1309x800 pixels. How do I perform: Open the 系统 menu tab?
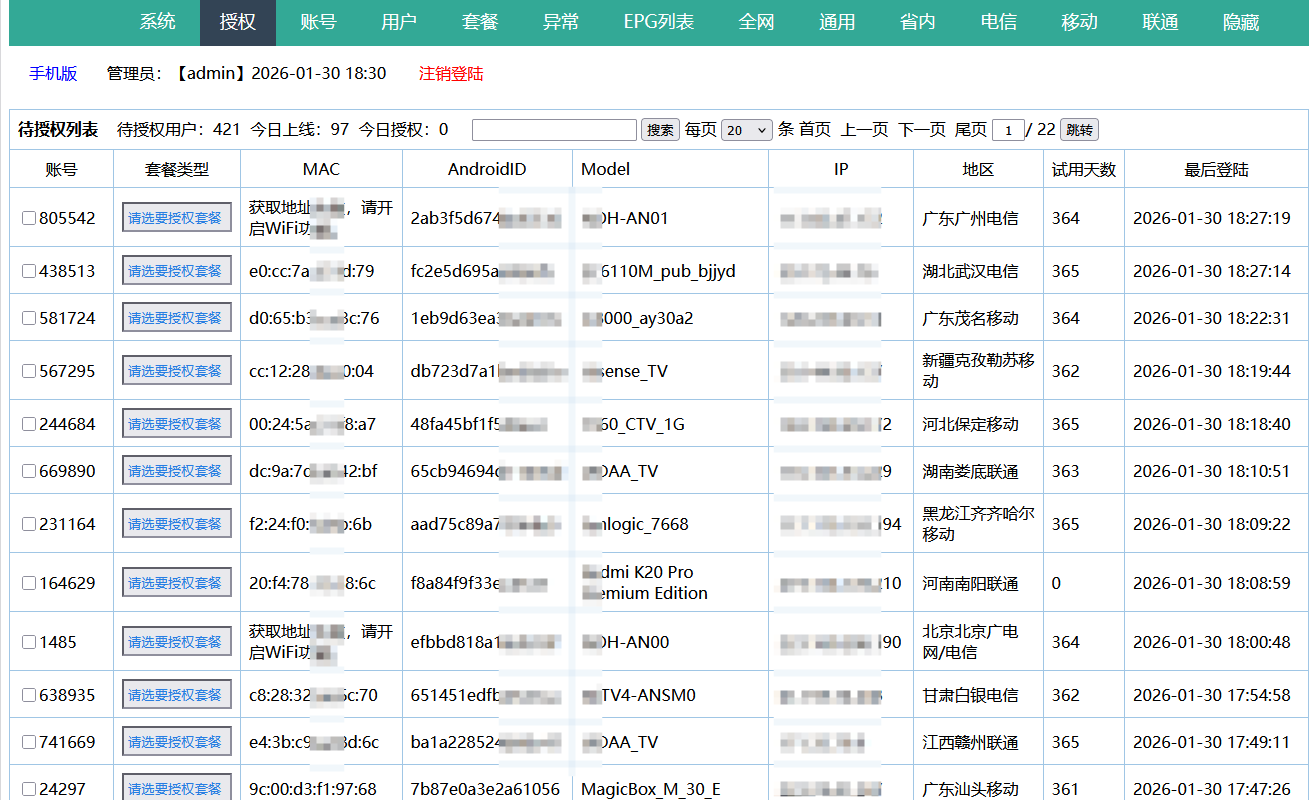click(157, 22)
